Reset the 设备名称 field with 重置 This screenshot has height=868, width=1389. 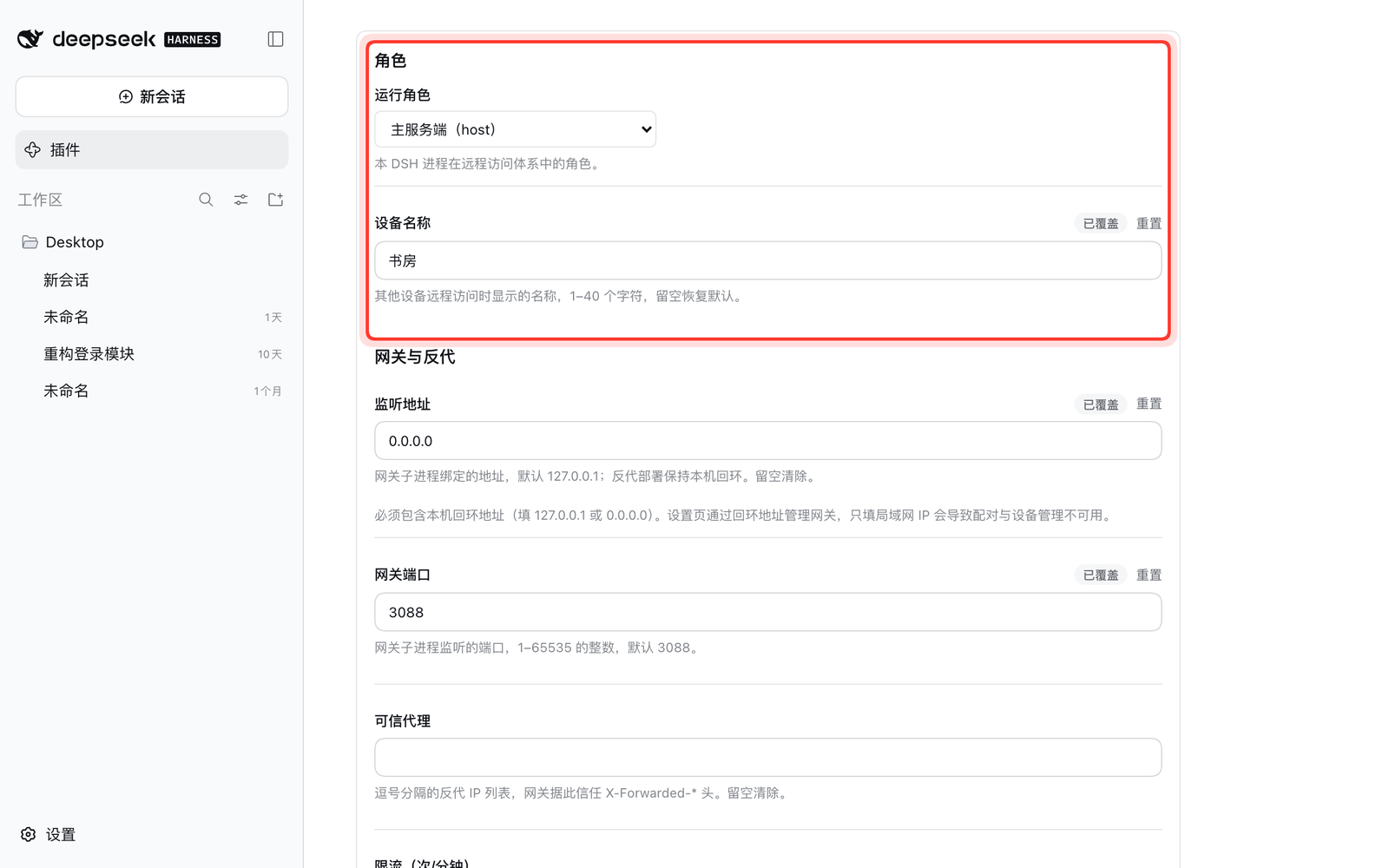1149,223
